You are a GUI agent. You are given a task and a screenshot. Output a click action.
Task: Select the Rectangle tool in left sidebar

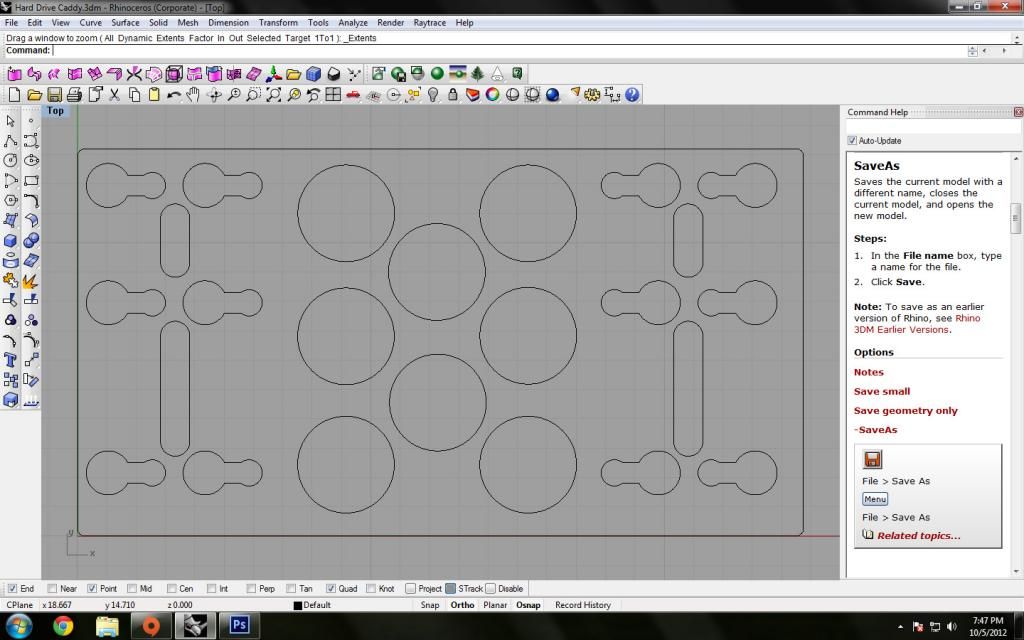coord(31,180)
